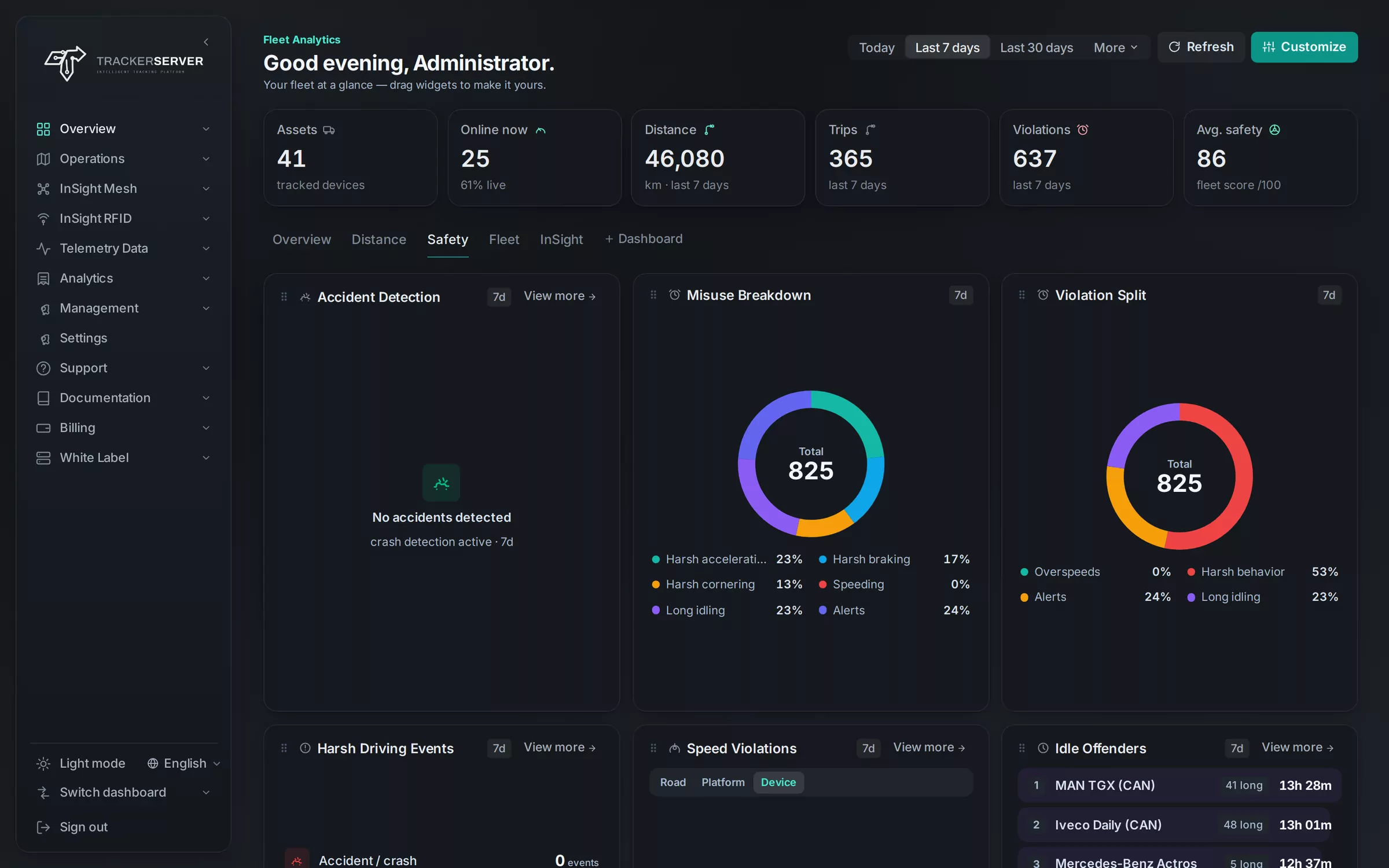Viewport: 1389px width, 868px height.
Task: Select the Last 30 days range
Action: (1037, 47)
